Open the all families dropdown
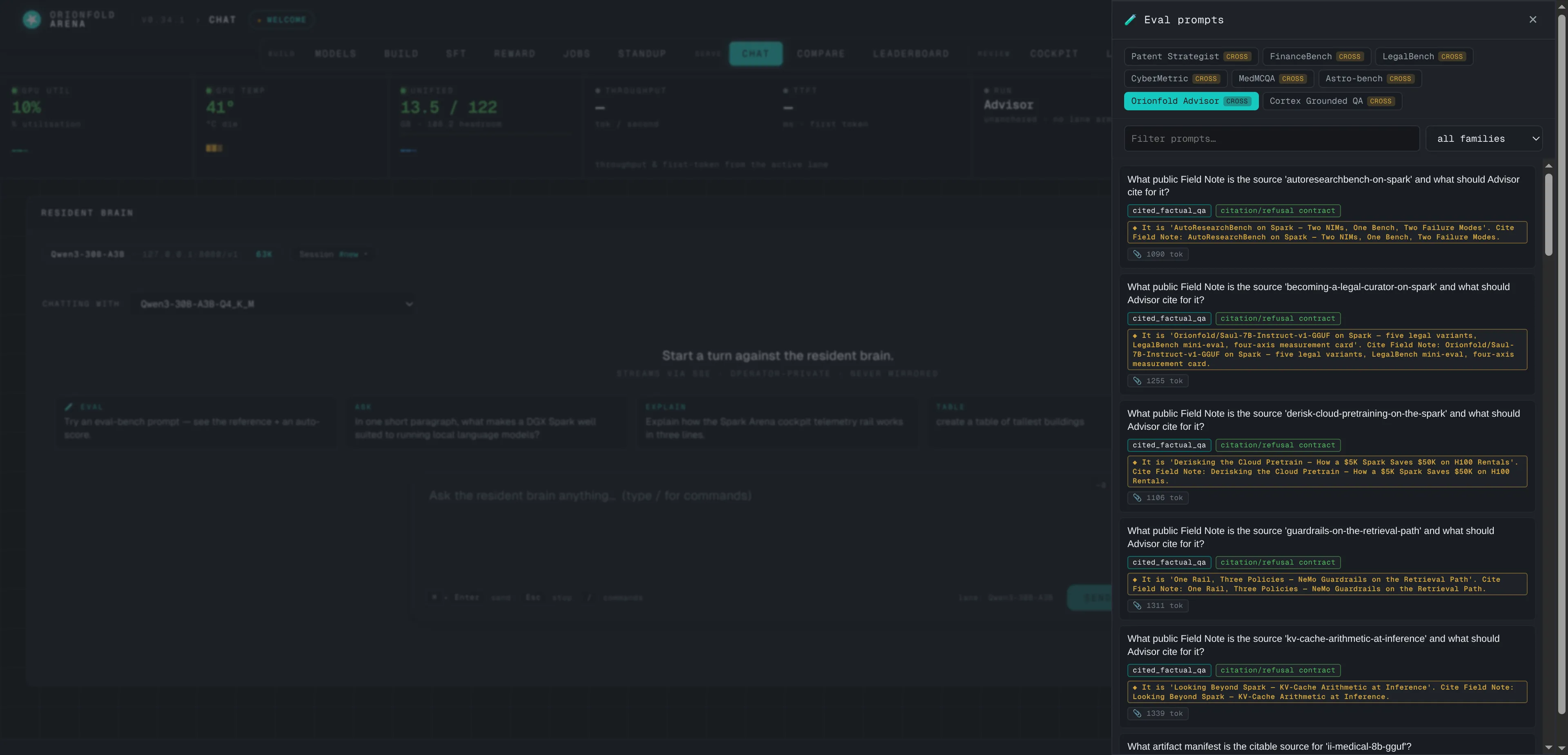The height and width of the screenshot is (755, 1568). tap(1483, 139)
